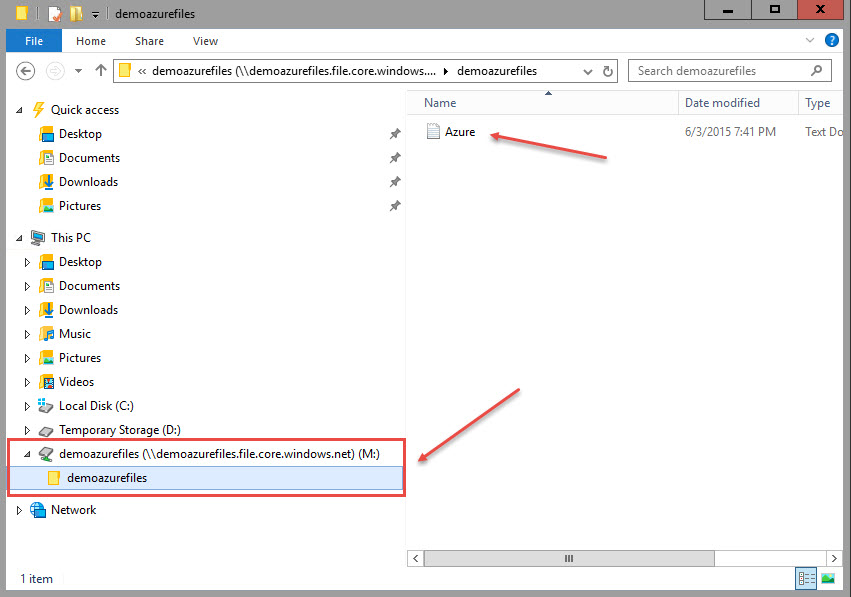Expand the Network tree node
This screenshot has height=597, width=851.
20,510
